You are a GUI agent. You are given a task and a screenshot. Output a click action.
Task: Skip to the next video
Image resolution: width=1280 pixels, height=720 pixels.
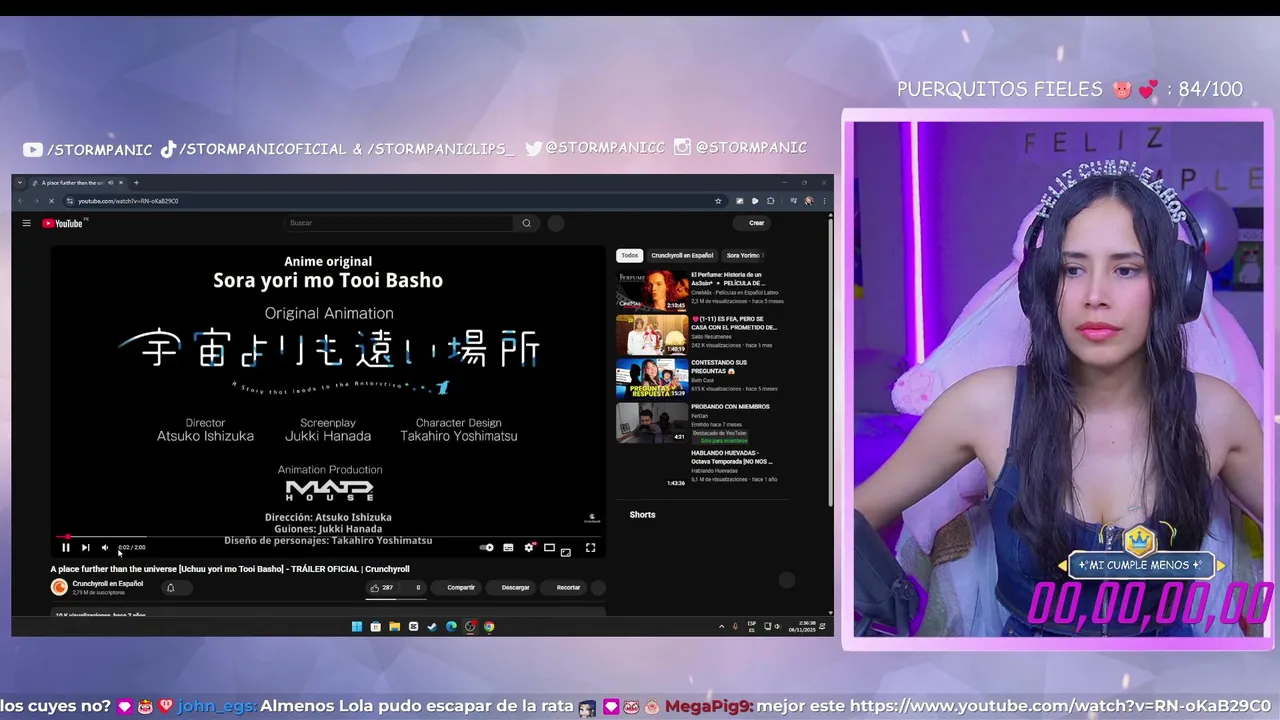click(85, 547)
